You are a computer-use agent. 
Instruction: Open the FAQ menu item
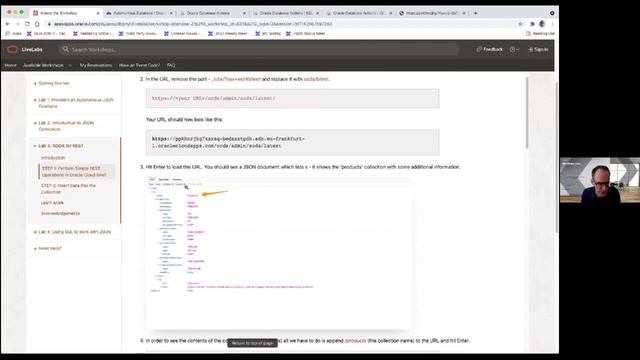click(x=171, y=65)
